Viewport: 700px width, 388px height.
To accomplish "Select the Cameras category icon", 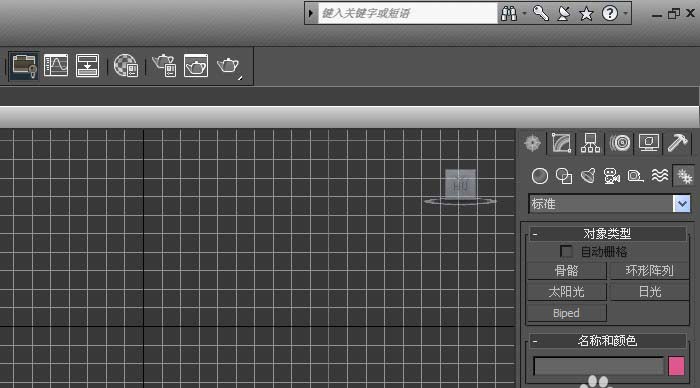I will coord(612,176).
